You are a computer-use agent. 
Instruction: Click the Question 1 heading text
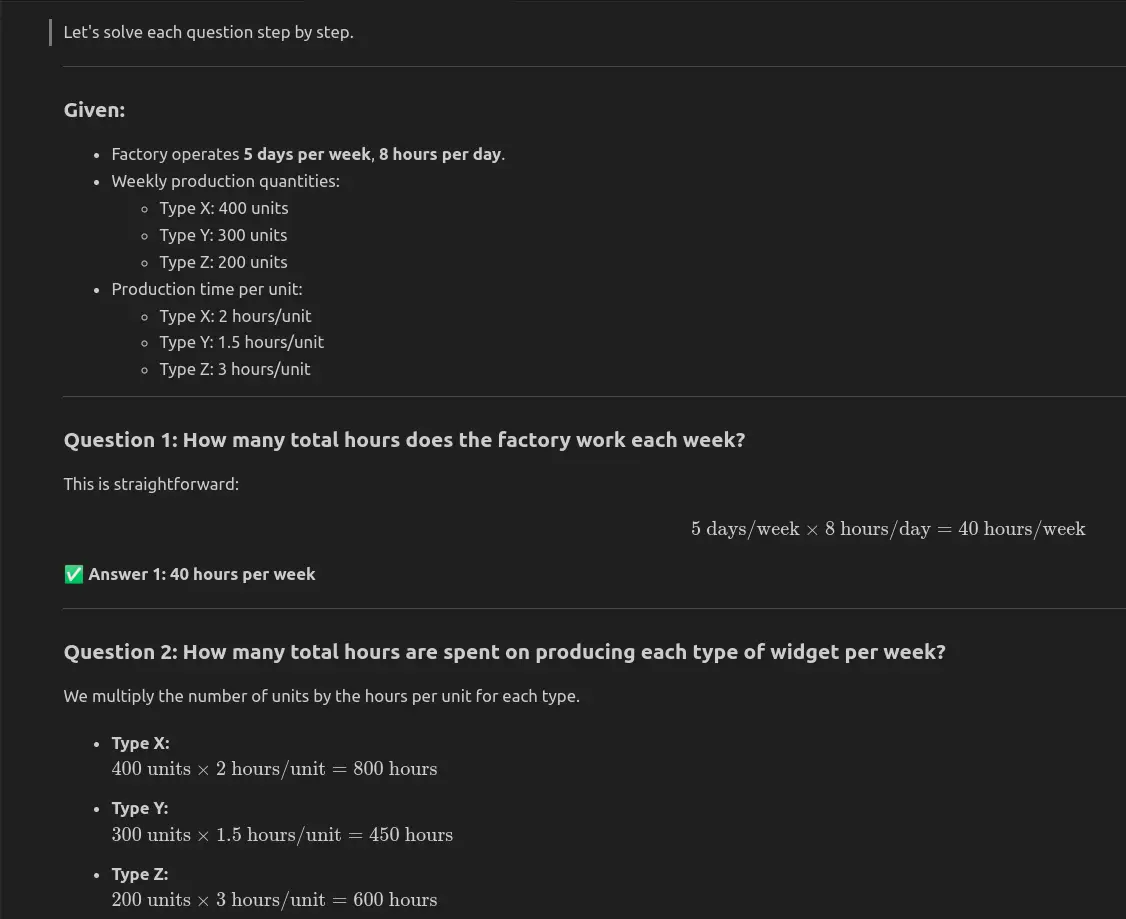tap(404, 440)
